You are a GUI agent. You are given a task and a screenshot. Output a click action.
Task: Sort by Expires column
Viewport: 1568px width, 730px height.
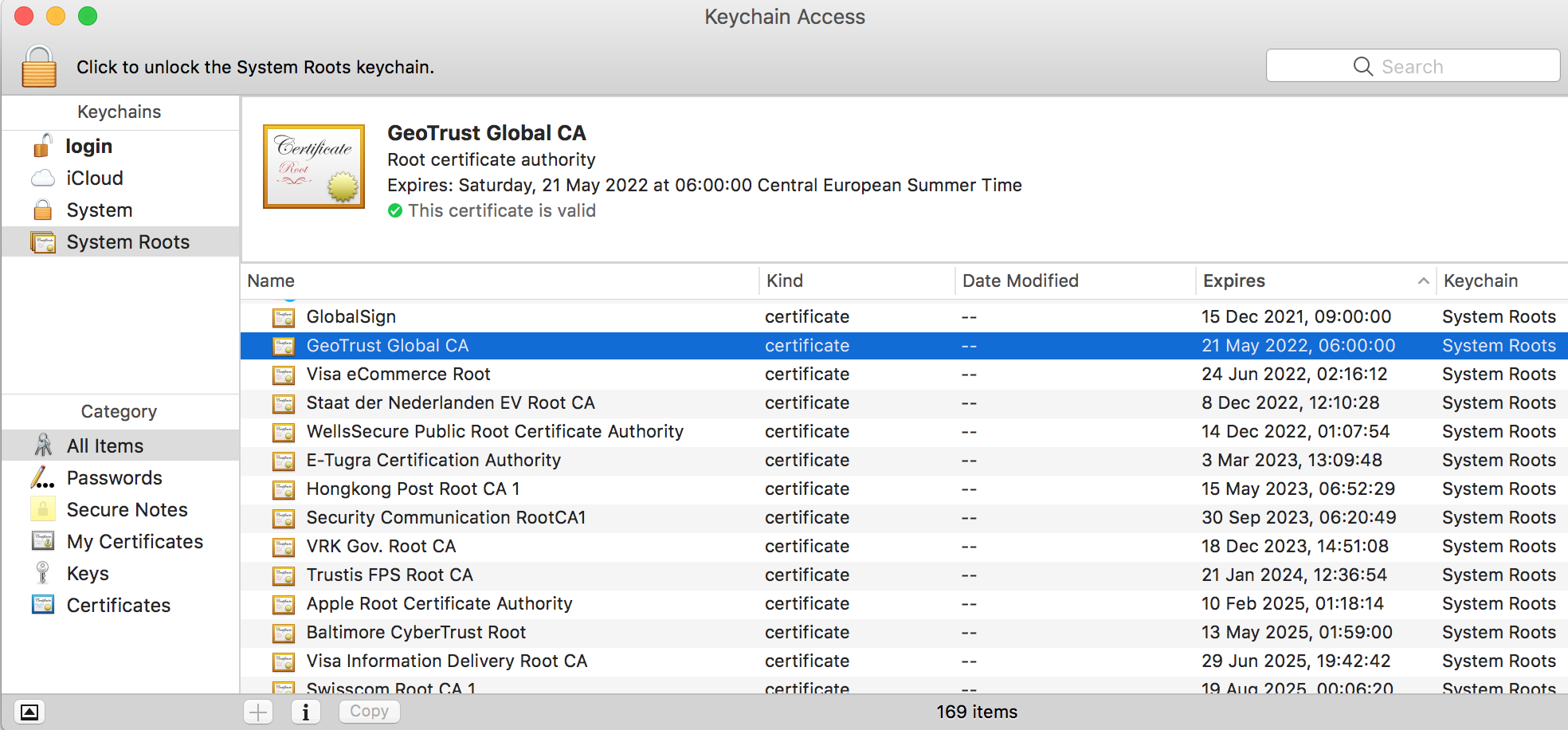[1316, 281]
